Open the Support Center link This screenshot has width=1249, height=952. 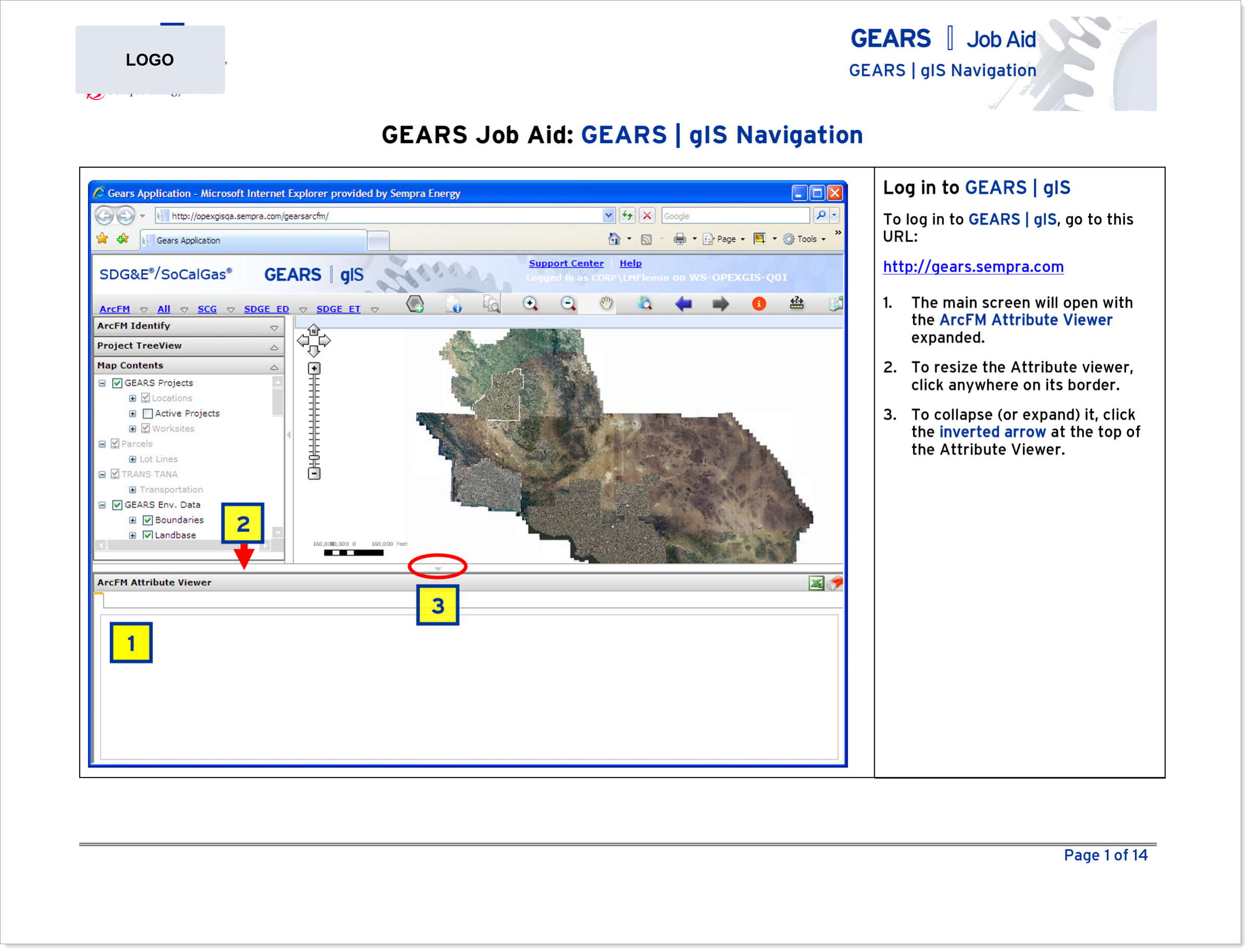click(566, 264)
